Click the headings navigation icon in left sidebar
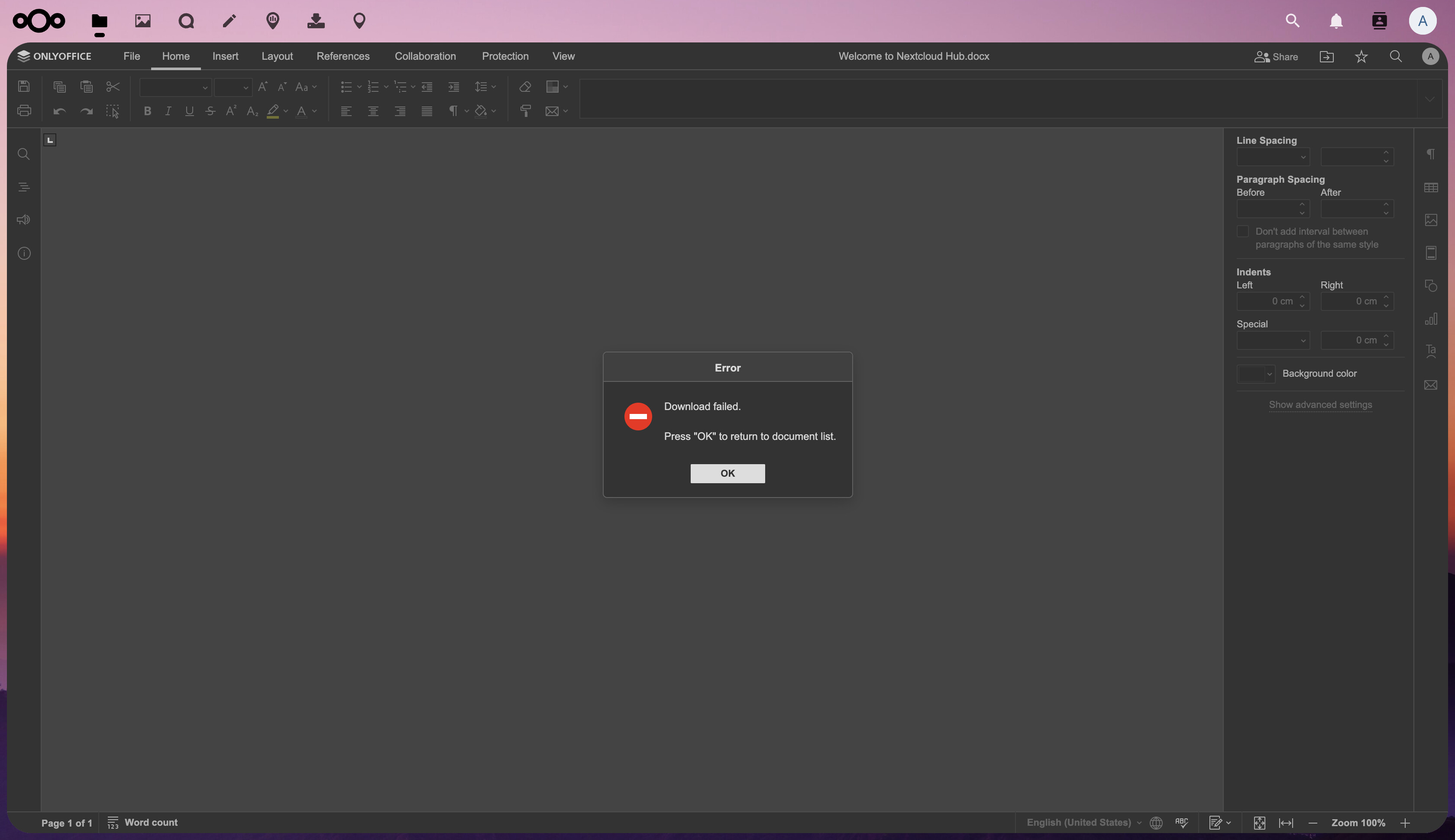This screenshot has width=1455, height=840. (24, 187)
